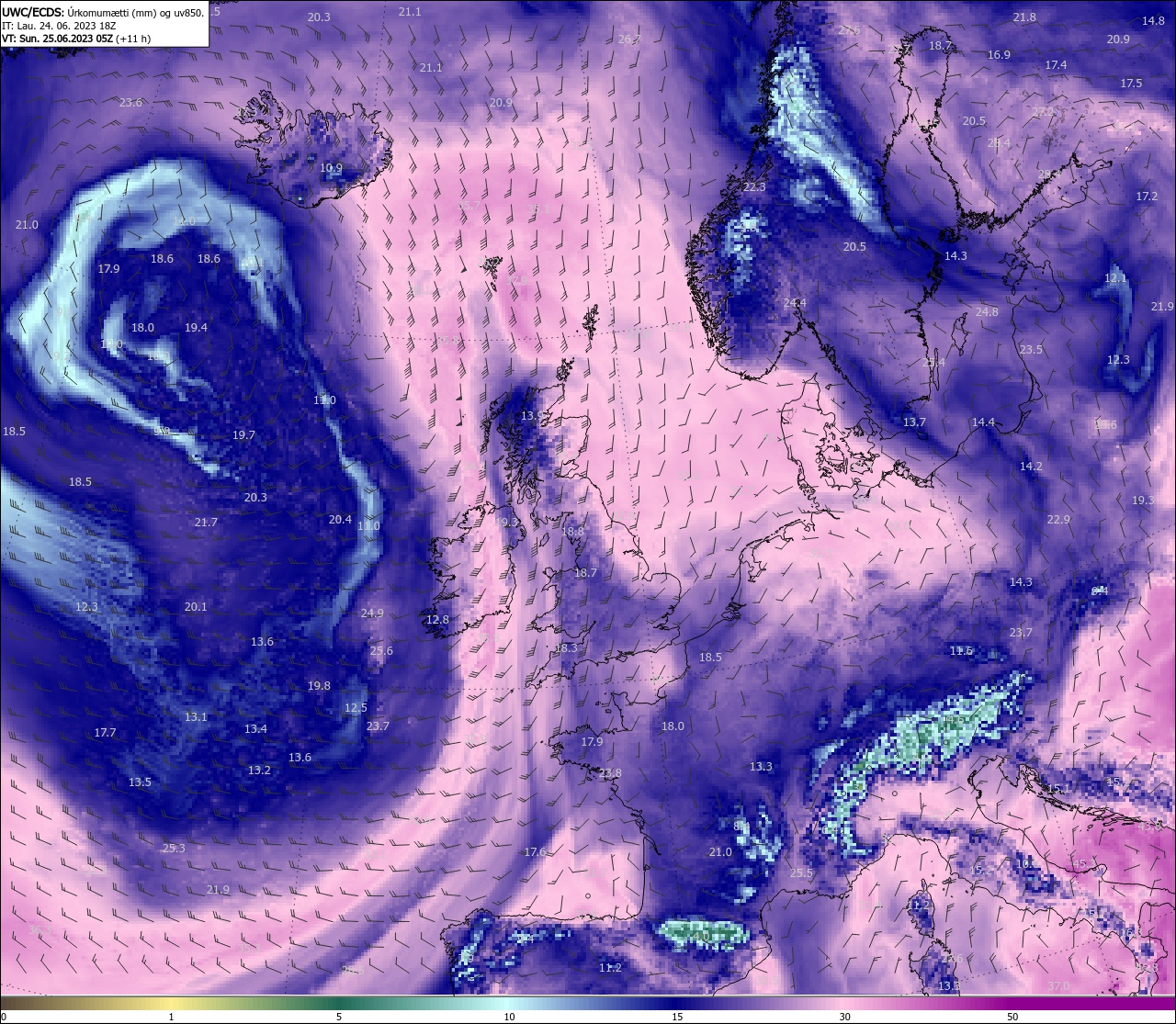The height and width of the screenshot is (1024, 1176).
Task: Select the 12.5 value label
Action: 356,708
